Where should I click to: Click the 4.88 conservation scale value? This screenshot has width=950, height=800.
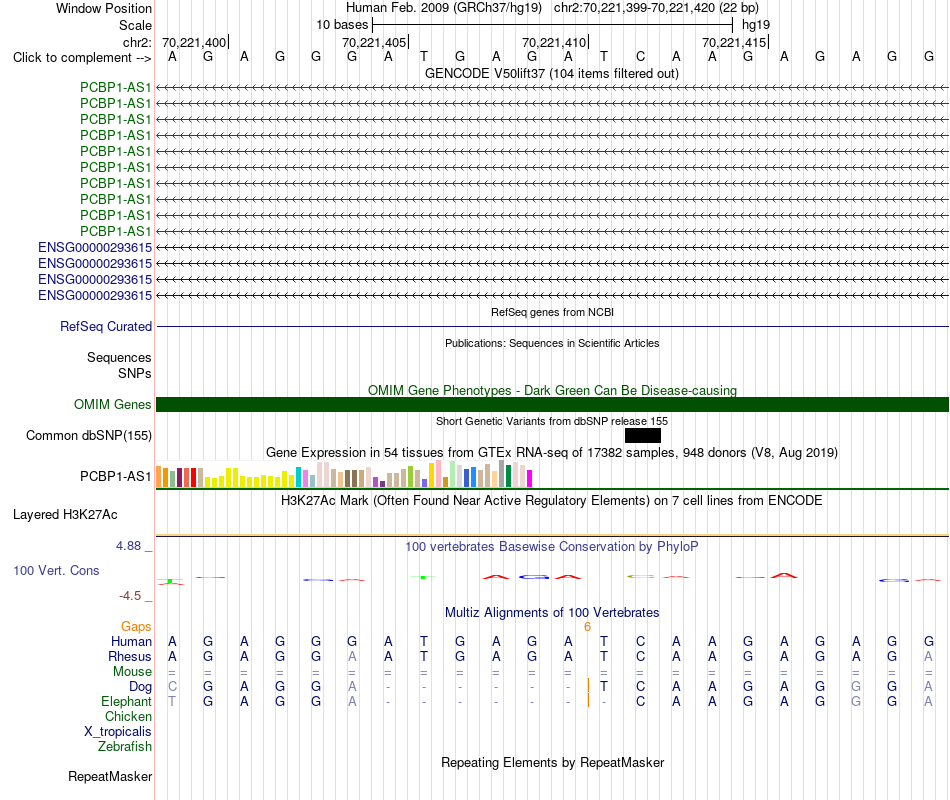128,545
